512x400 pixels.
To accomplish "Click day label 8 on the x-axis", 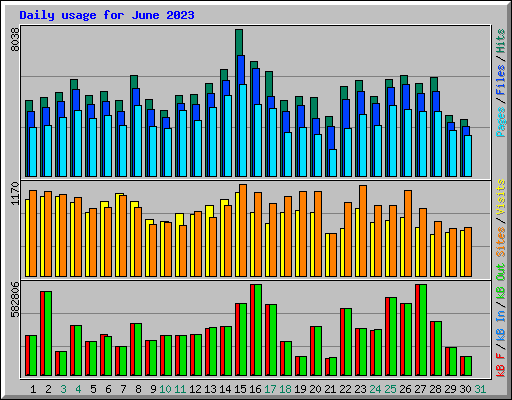I will pyautogui.click(x=138, y=389).
